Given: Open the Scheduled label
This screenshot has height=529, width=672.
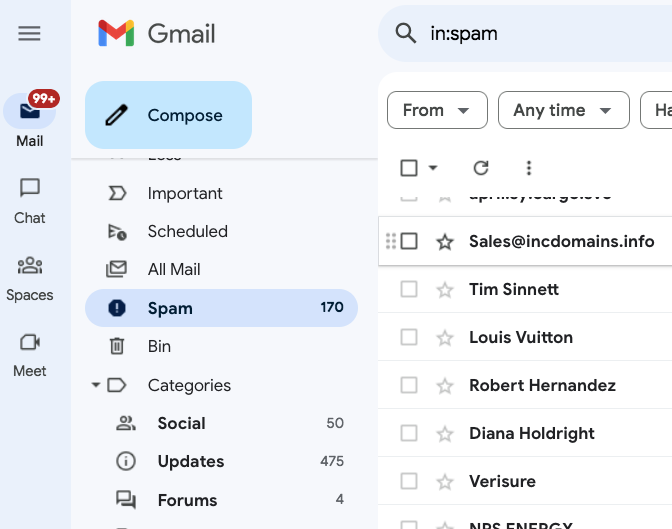Looking at the screenshot, I should point(221,231).
